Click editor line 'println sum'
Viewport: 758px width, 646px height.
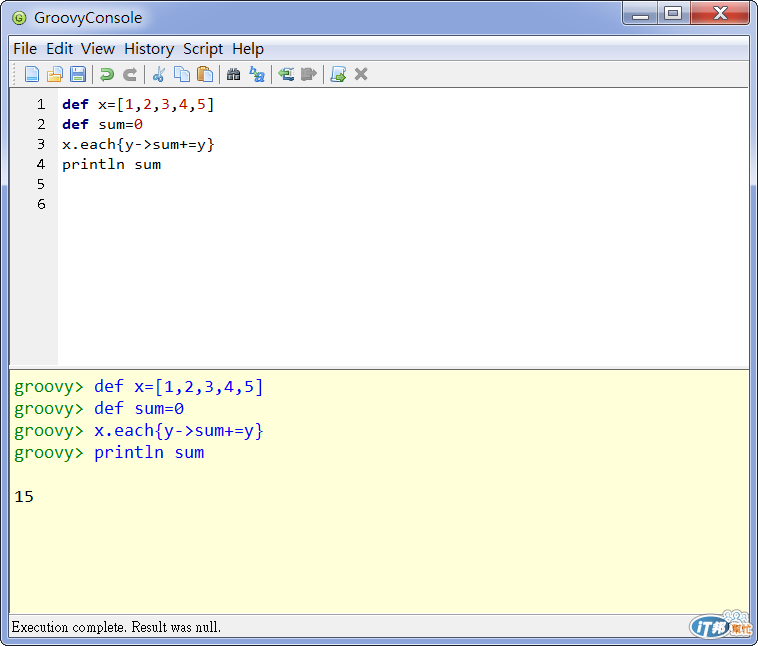click(111, 164)
